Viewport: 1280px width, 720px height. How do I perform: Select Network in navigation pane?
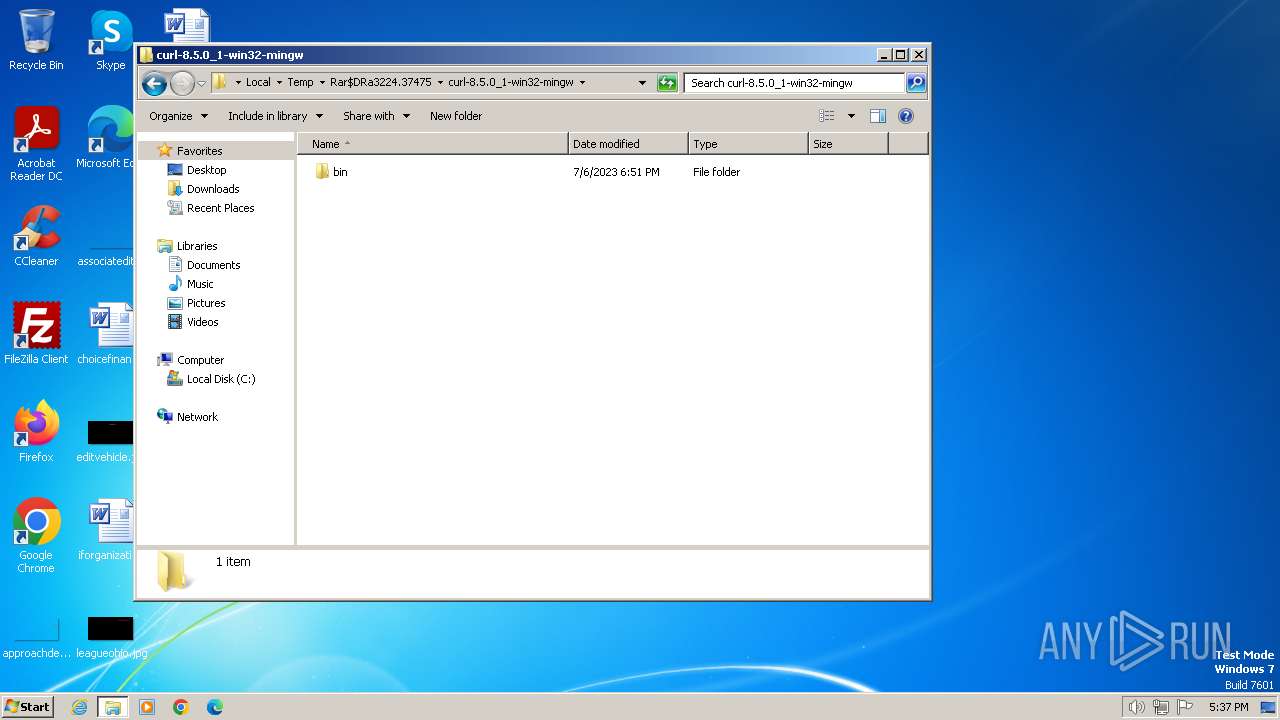(197, 417)
